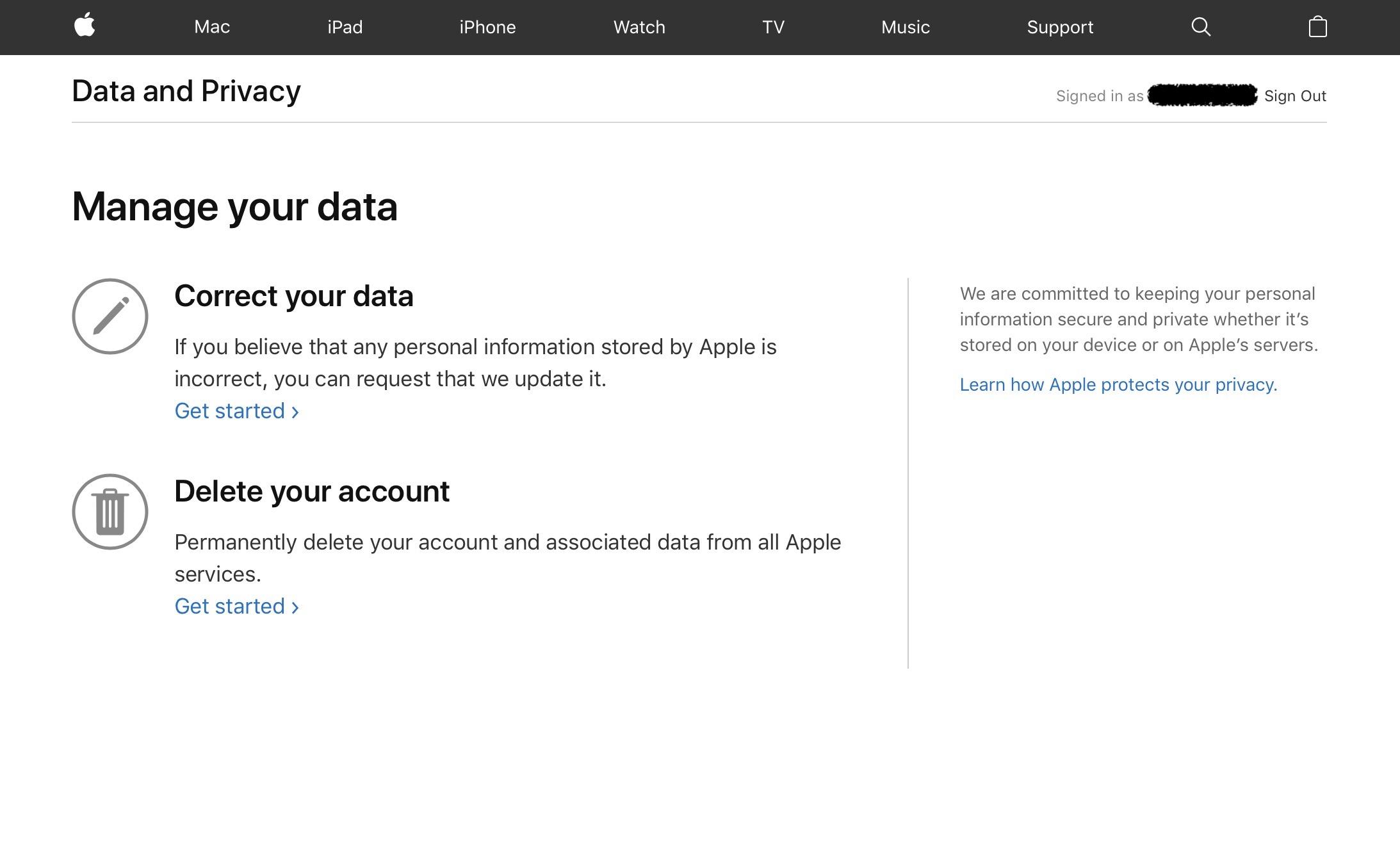Screen dimensions: 1400x857
Task: Go to the Support page
Action: click(x=1060, y=27)
